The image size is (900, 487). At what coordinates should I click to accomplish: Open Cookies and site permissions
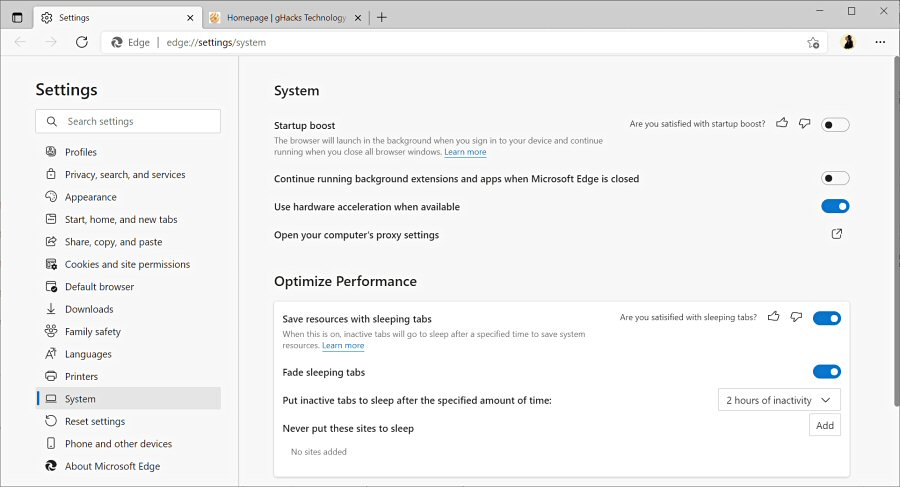129,264
